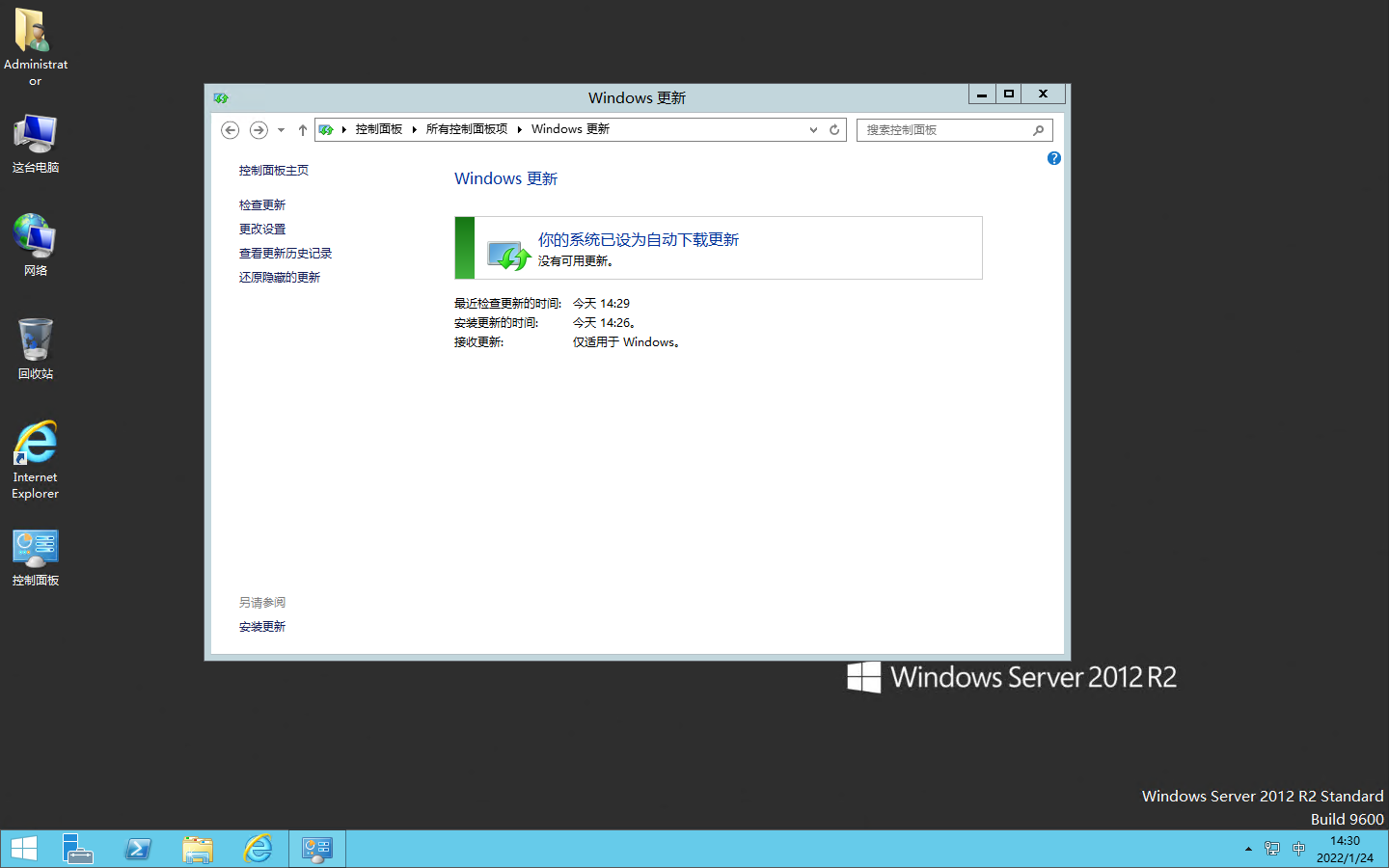Select the 回收站 recycle bin icon

[36, 348]
